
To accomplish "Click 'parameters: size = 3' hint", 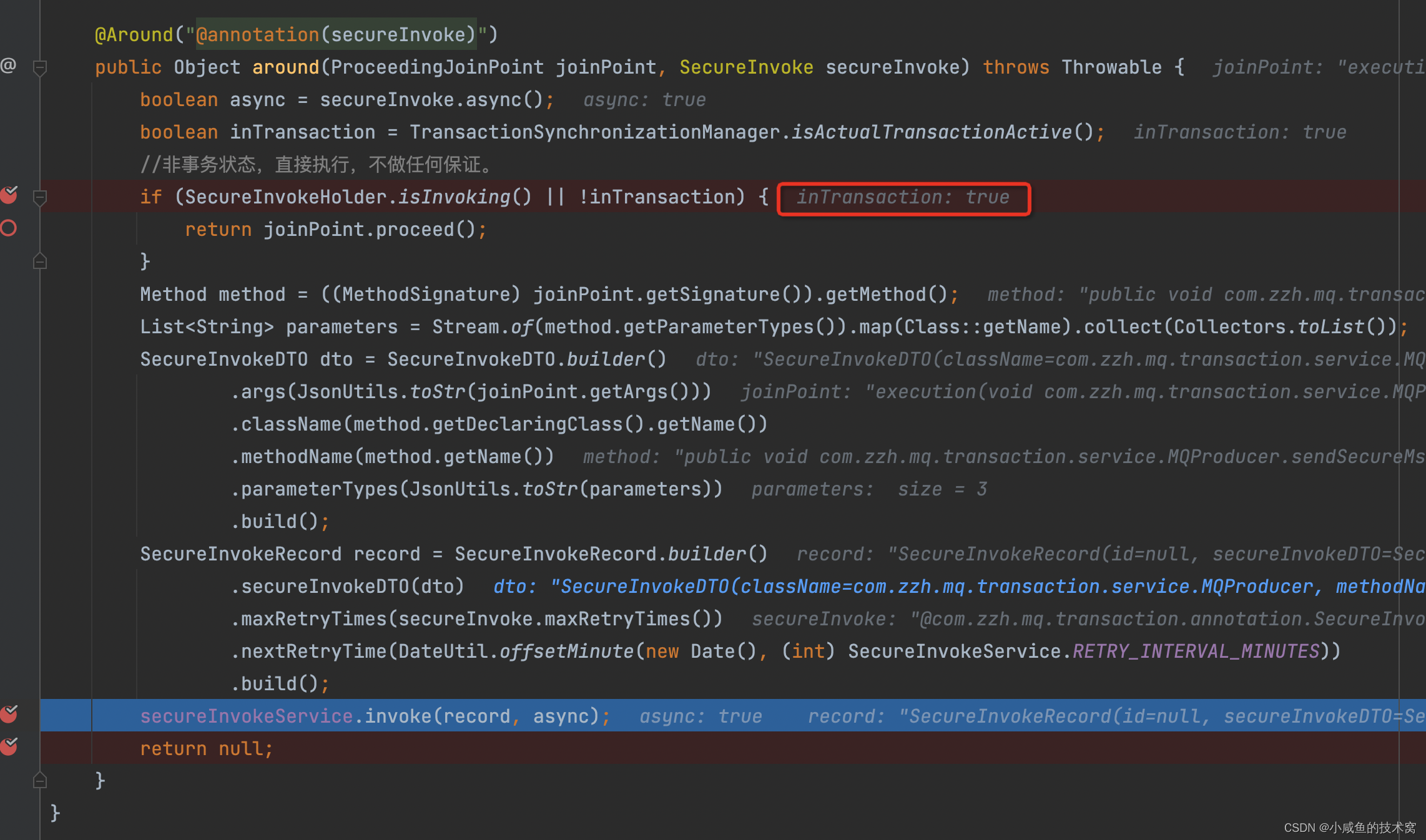I will coord(869,489).
